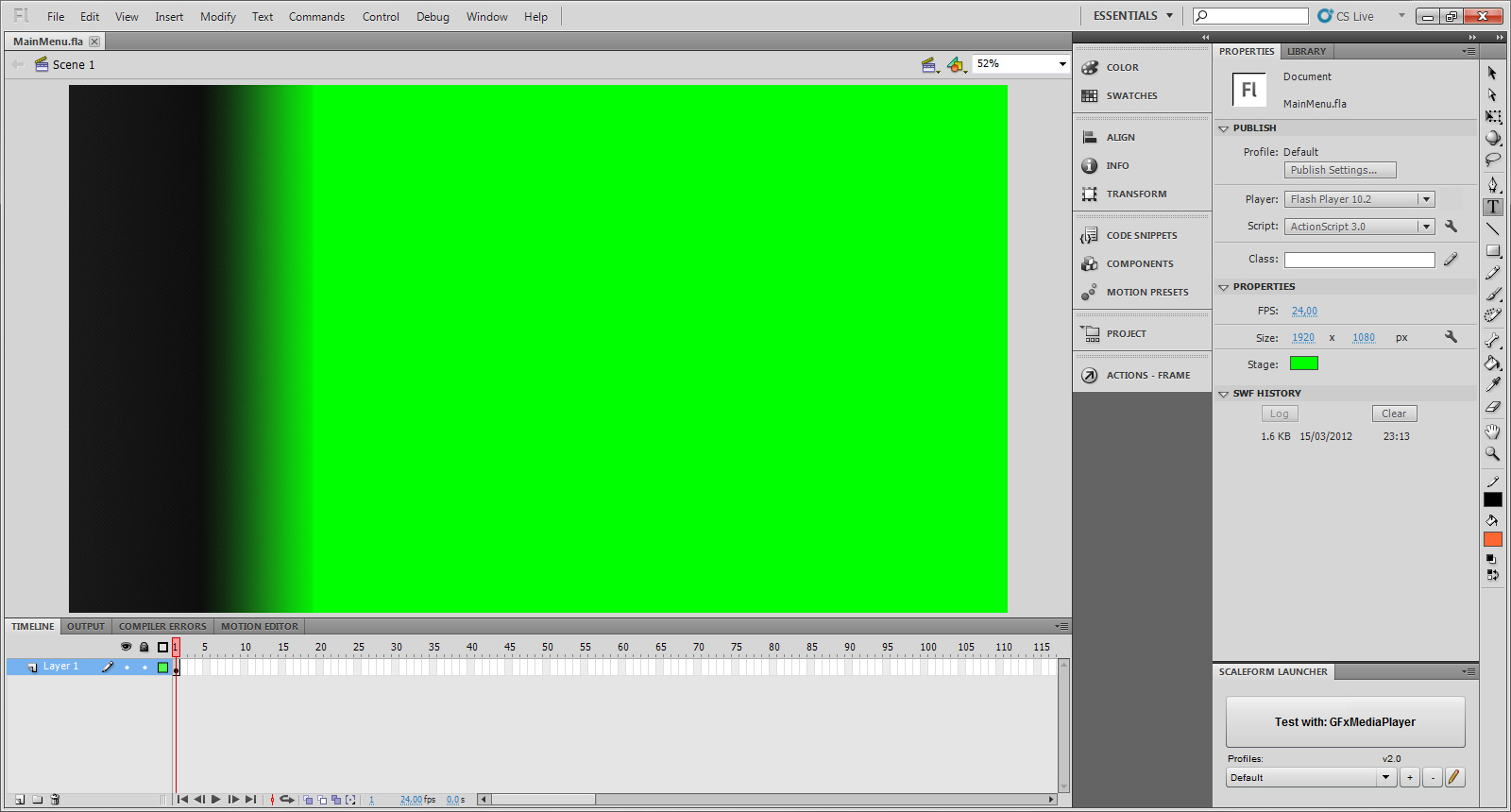The height and width of the screenshot is (812, 1511).
Task: Select the Lasso tool
Action: point(1492,160)
